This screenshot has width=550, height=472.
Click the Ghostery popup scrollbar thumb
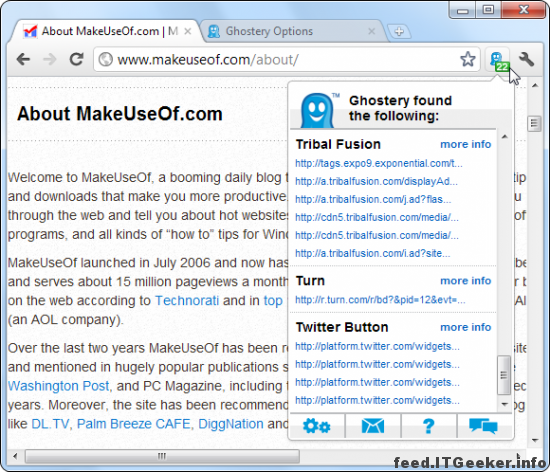click(x=504, y=375)
